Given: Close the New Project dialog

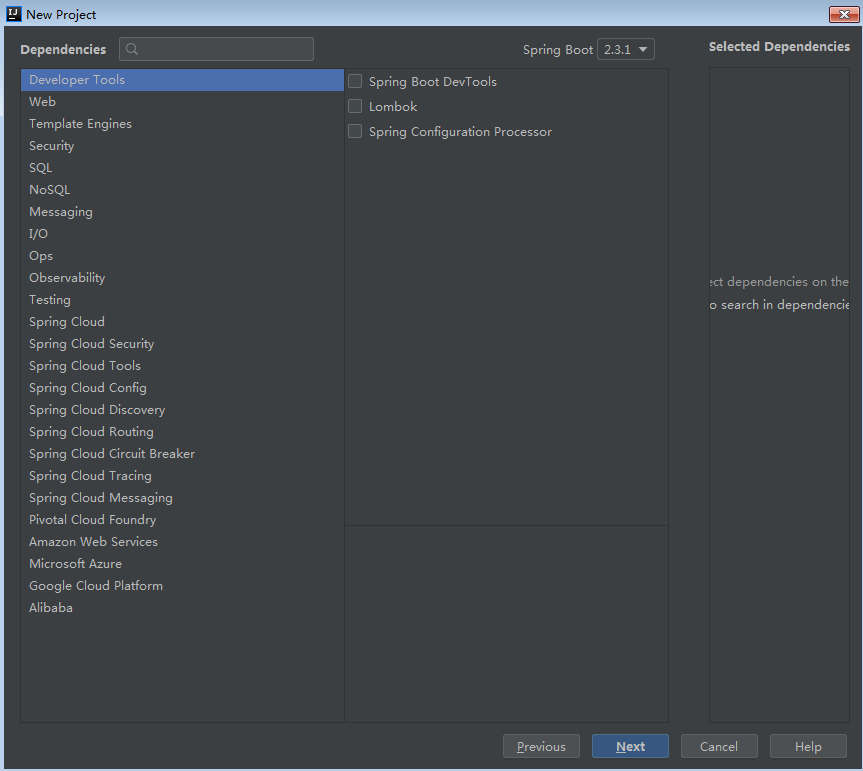Looking at the screenshot, I should click(844, 14).
